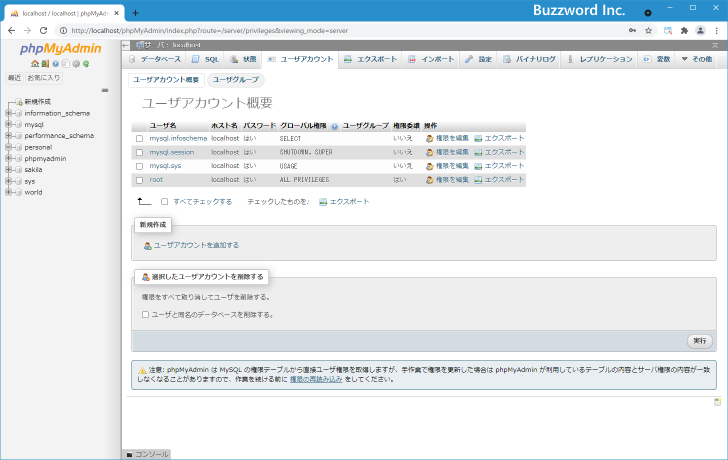
Task: Check the mysql.infoschema user checkbox
Action: 139,139
